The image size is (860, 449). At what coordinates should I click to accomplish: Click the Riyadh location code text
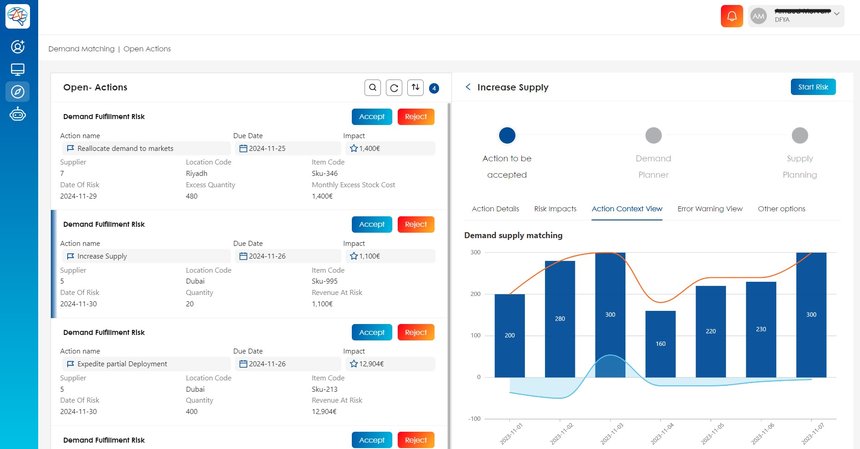[x=196, y=173]
